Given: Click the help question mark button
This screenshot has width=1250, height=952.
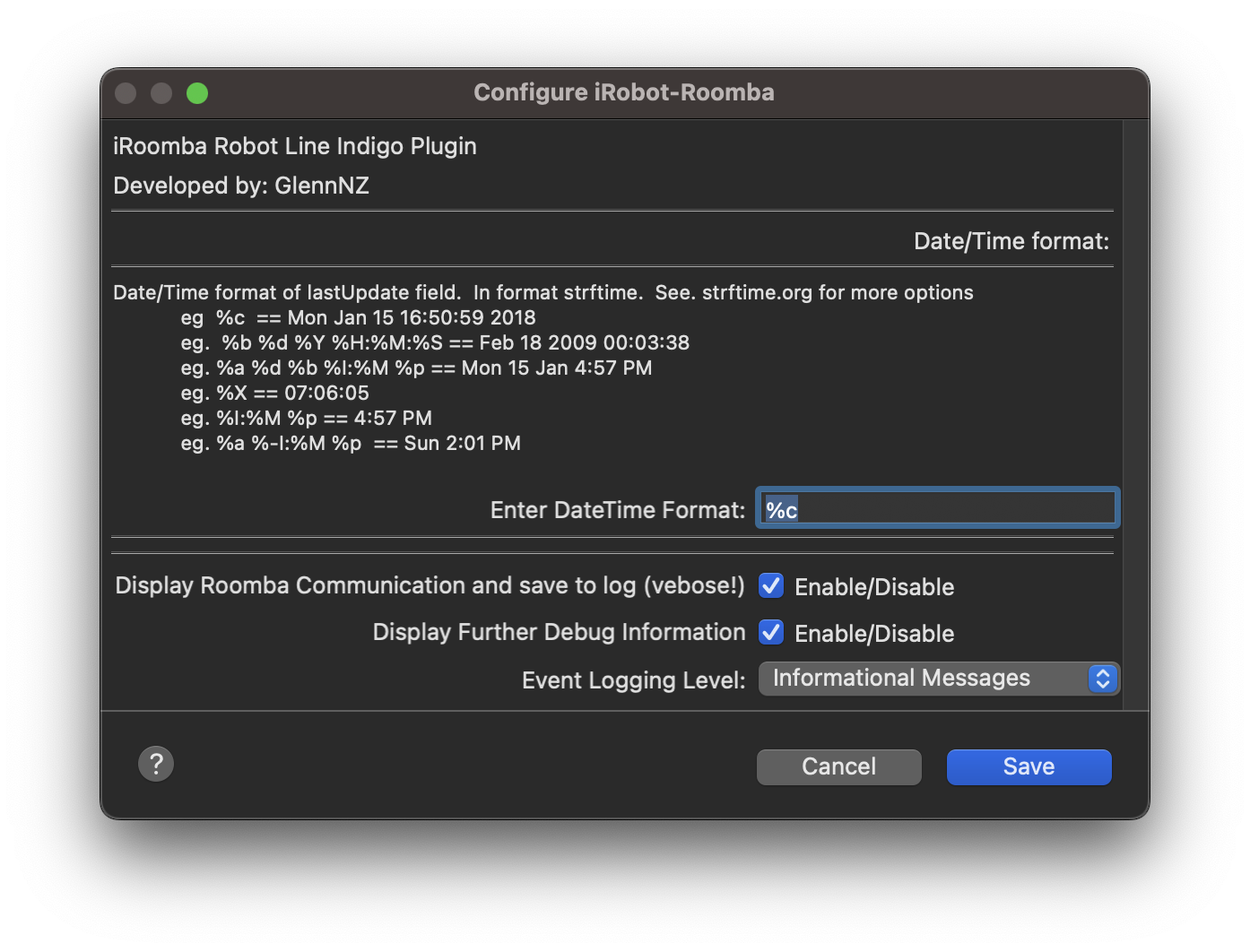Looking at the screenshot, I should click(x=156, y=764).
